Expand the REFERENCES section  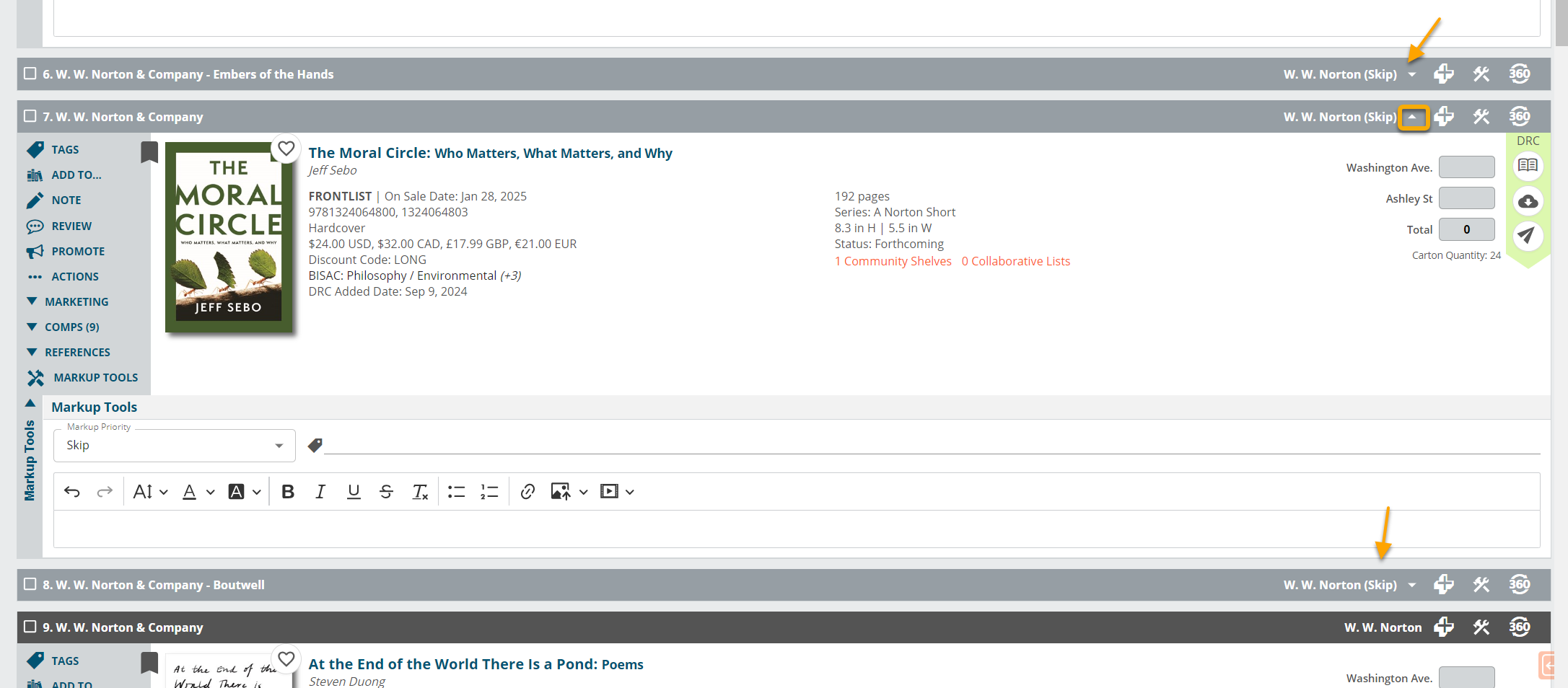[x=69, y=352]
